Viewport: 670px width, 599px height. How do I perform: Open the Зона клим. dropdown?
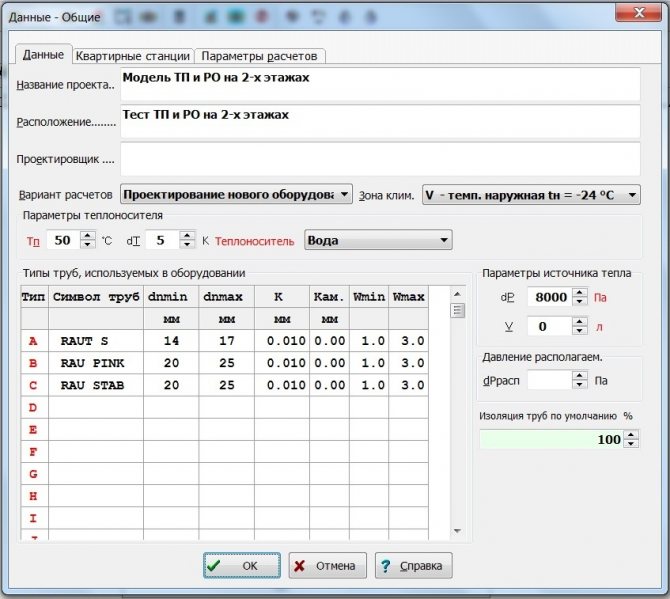tap(631, 195)
